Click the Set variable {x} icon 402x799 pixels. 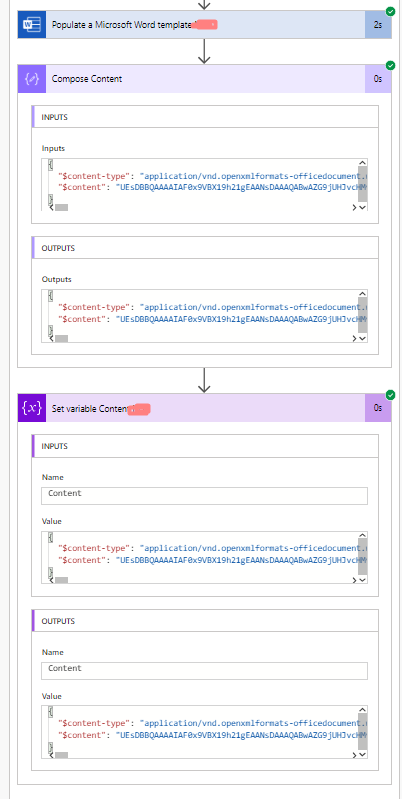pos(32,408)
